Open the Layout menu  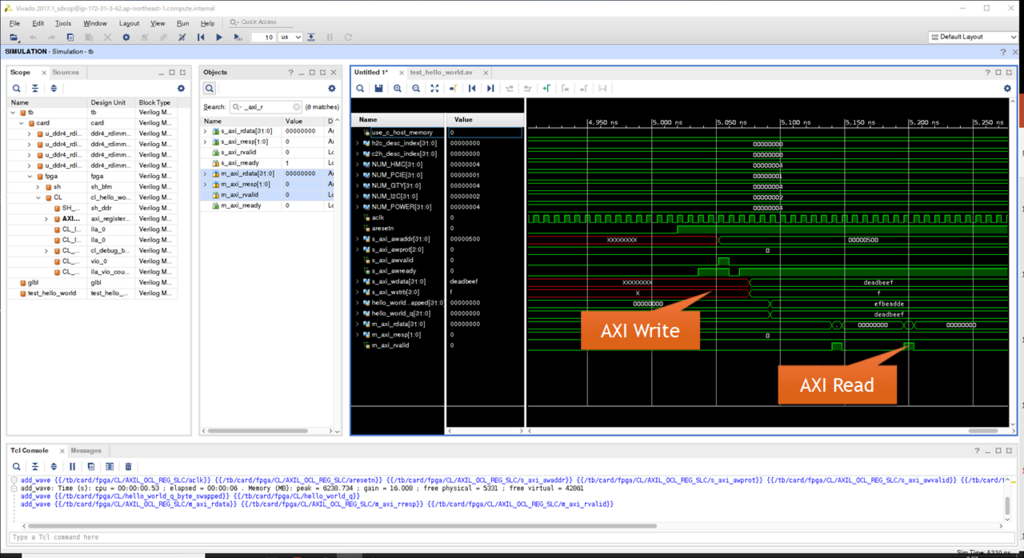tap(129, 23)
